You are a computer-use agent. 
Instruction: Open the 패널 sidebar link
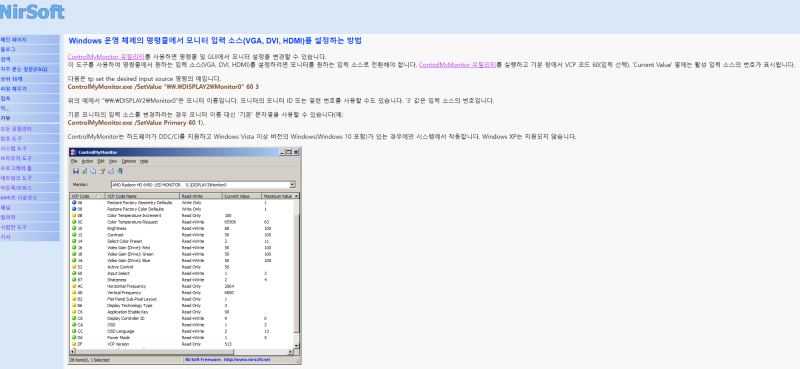click(x=30, y=207)
